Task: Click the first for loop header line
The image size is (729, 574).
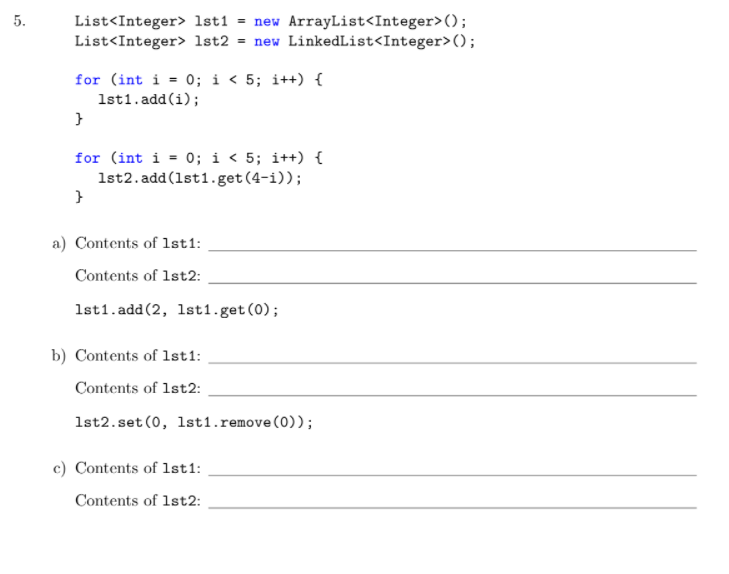Action: tap(199, 79)
